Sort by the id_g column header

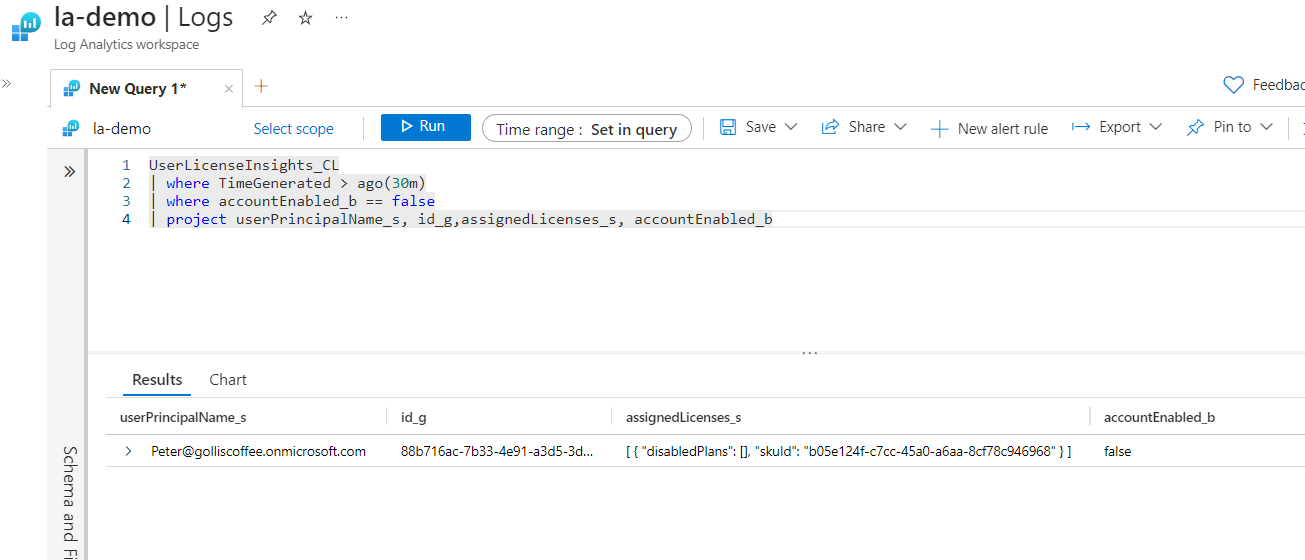[413, 417]
